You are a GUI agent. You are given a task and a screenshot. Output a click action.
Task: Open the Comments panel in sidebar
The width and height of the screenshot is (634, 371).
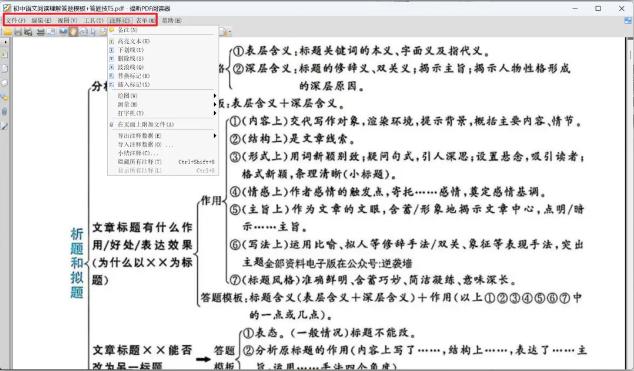click(x=4, y=97)
